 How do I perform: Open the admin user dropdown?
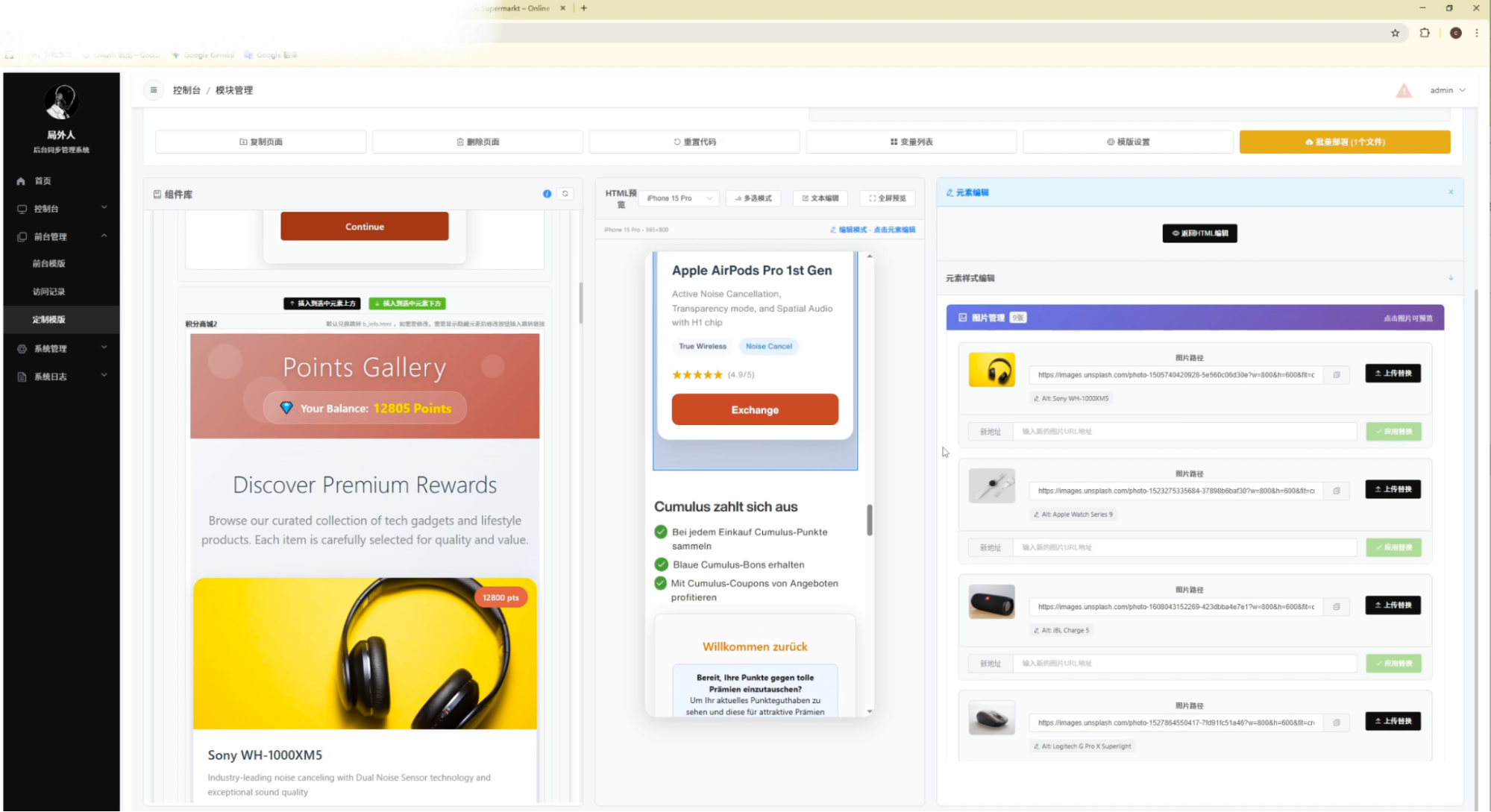tap(1447, 90)
